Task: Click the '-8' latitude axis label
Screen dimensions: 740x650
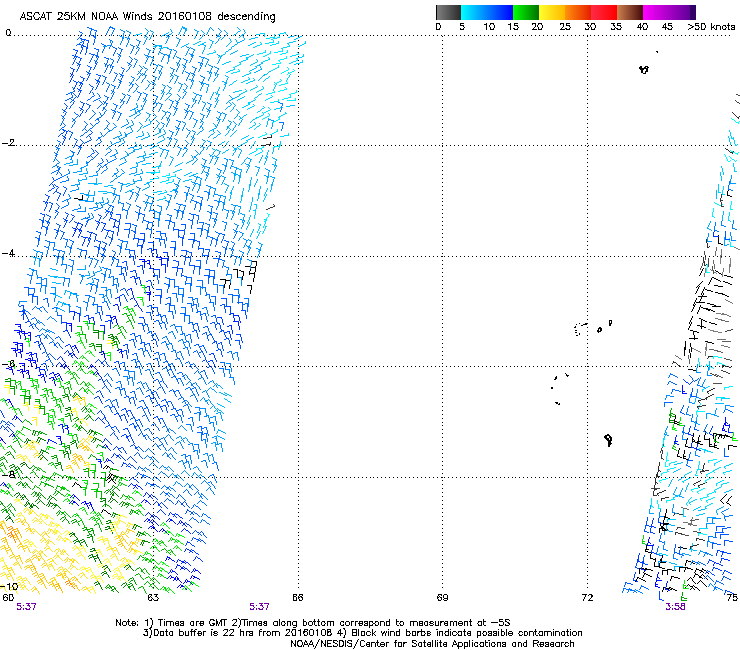Action: (x=8, y=475)
